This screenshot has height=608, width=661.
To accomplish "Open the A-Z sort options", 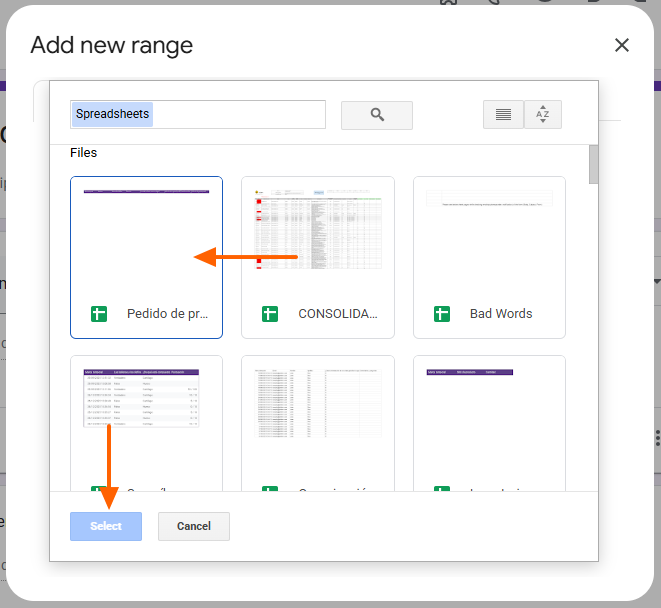I will pyautogui.click(x=543, y=114).
